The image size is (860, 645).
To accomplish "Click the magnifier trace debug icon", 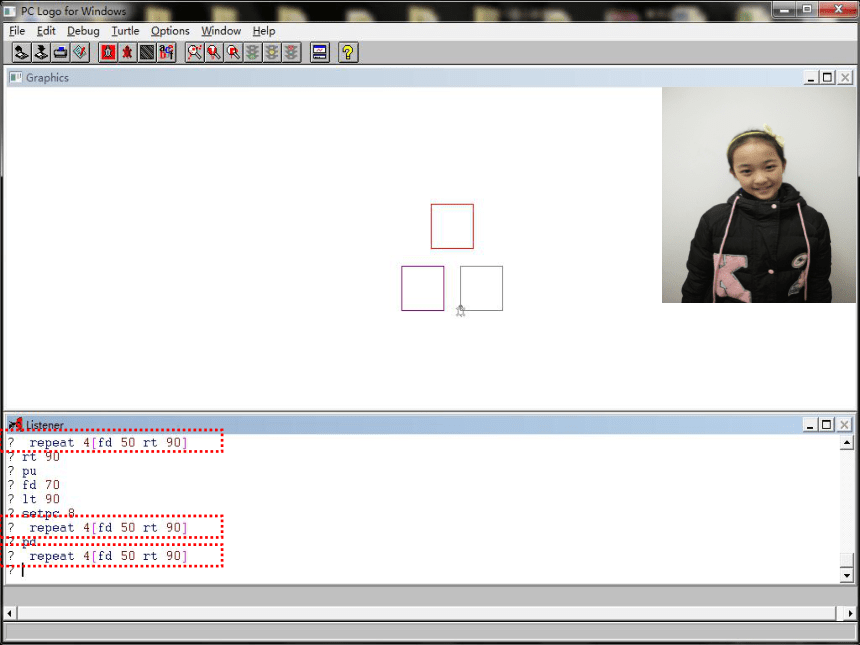I will 194,53.
